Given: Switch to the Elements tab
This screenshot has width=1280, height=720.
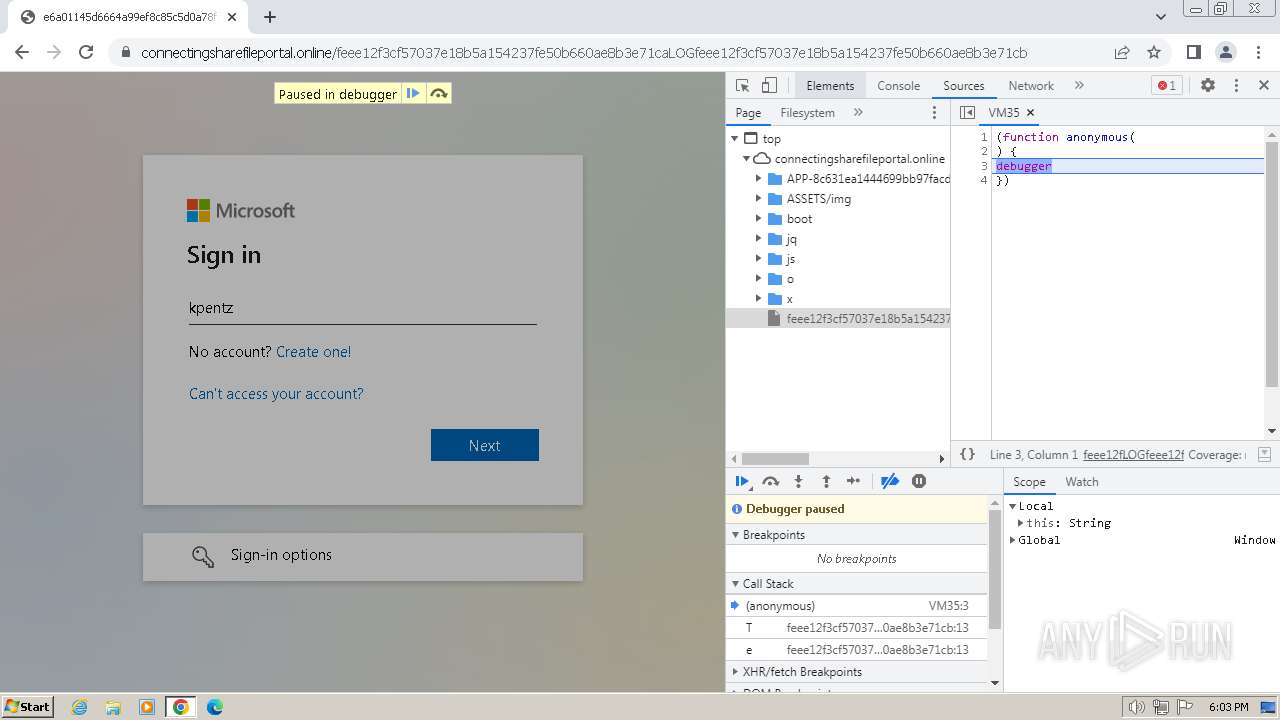Looking at the screenshot, I should (x=830, y=85).
